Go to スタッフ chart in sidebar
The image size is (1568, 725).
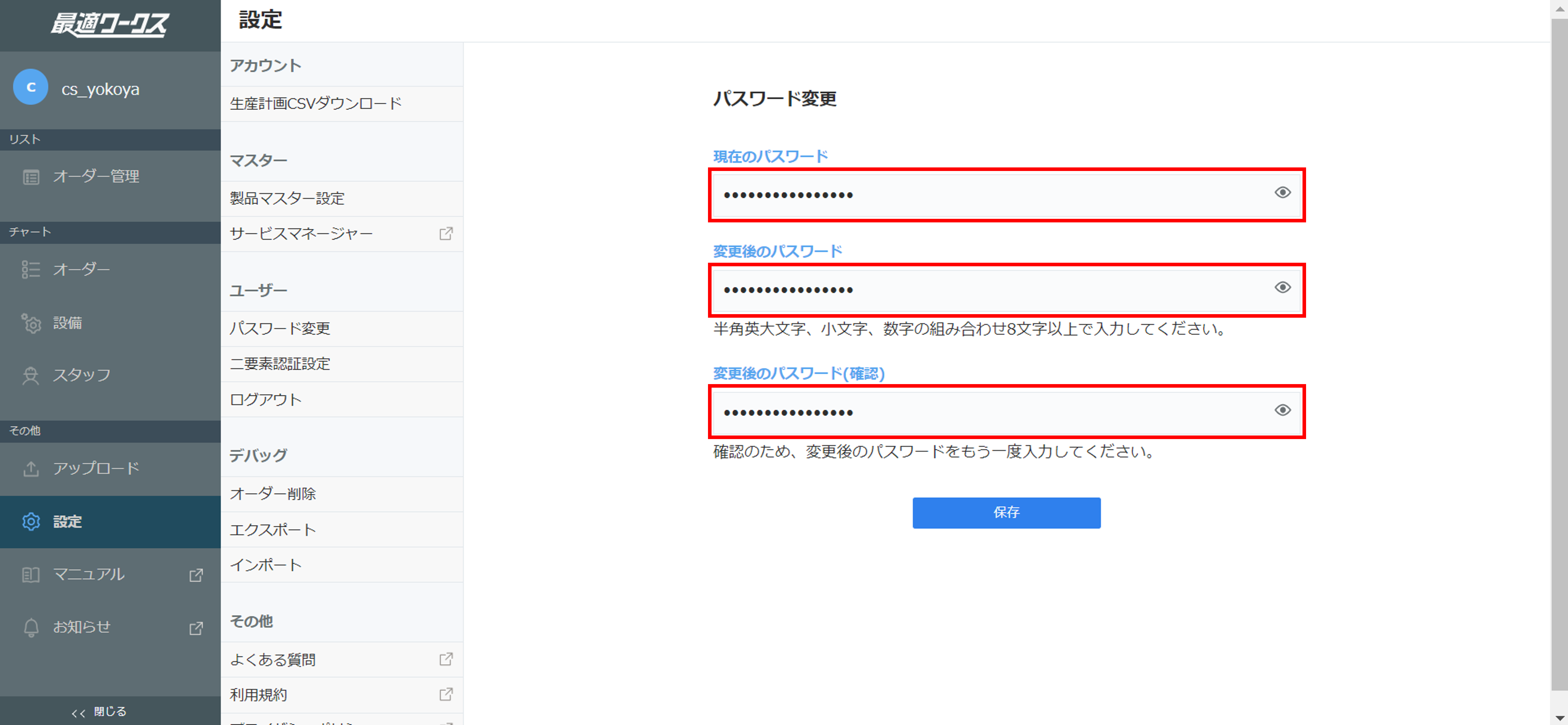pyautogui.click(x=110, y=376)
